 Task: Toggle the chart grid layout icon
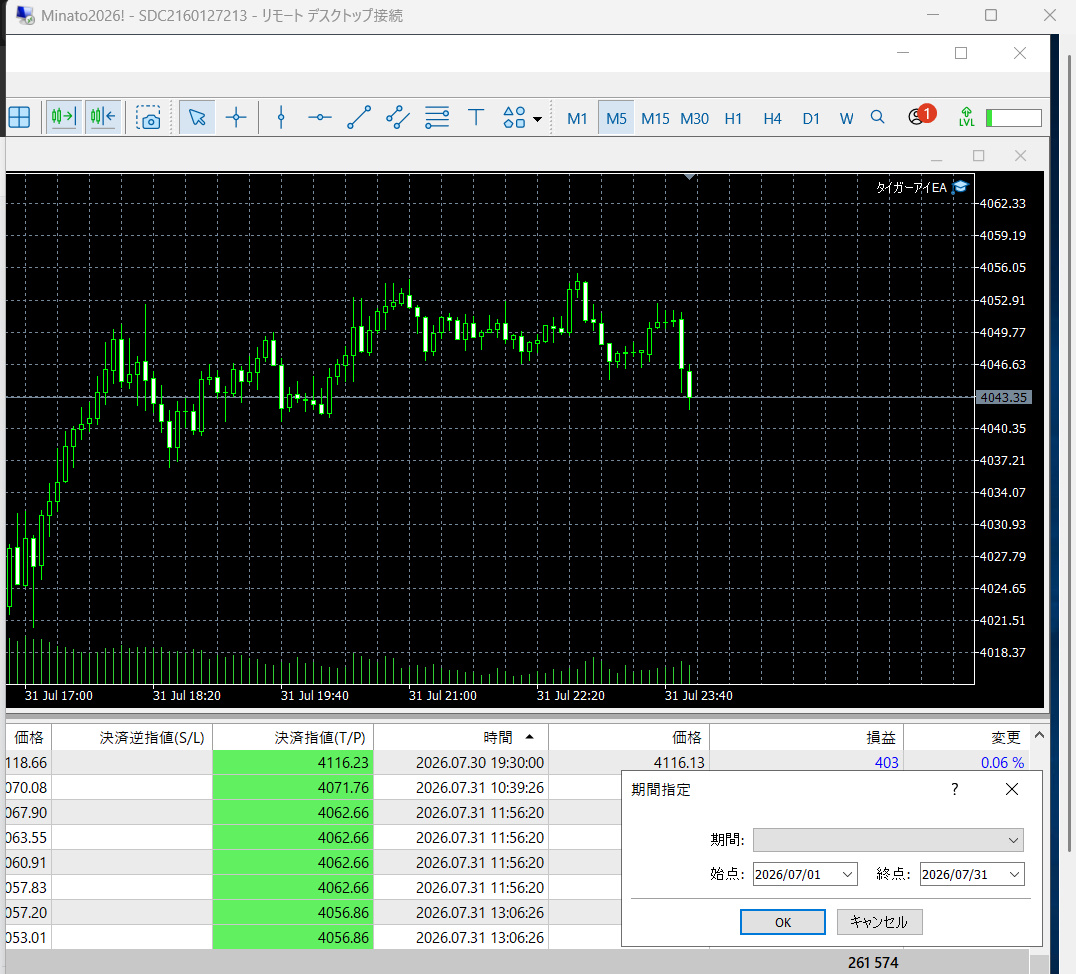[19, 117]
